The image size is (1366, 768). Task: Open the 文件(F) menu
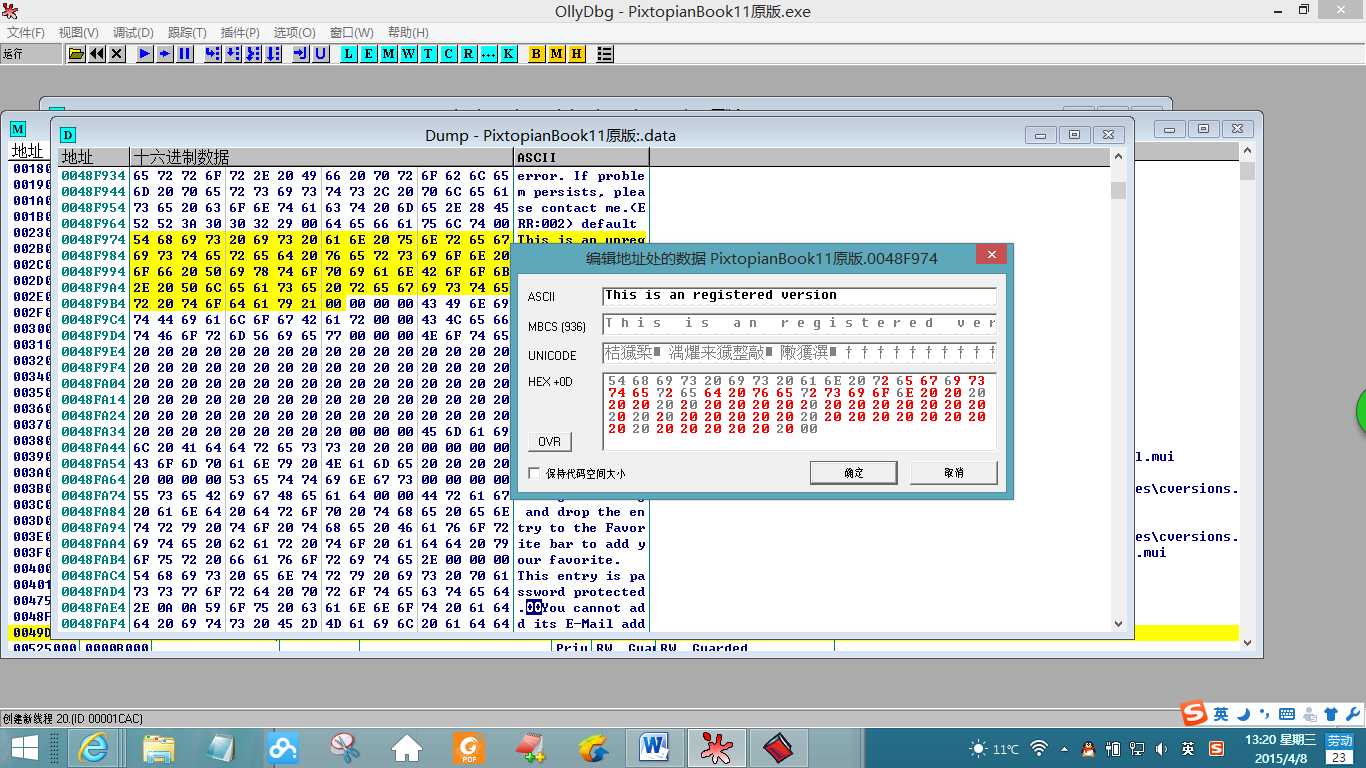26,33
